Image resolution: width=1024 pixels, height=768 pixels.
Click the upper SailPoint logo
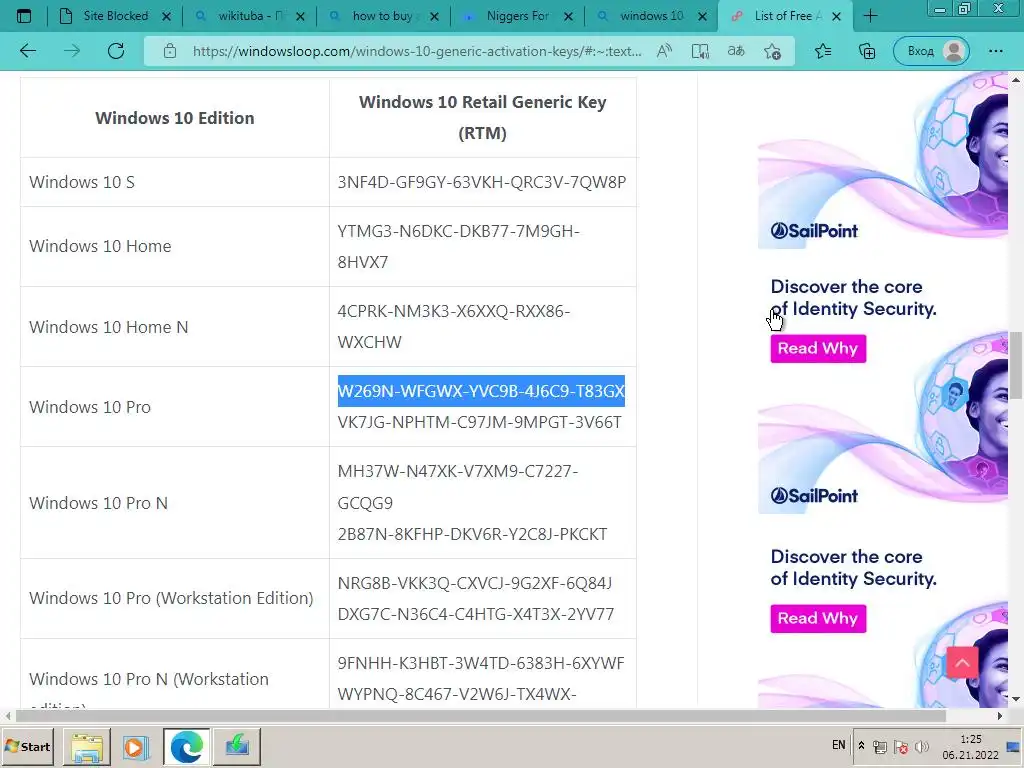(x=814, y=231)
